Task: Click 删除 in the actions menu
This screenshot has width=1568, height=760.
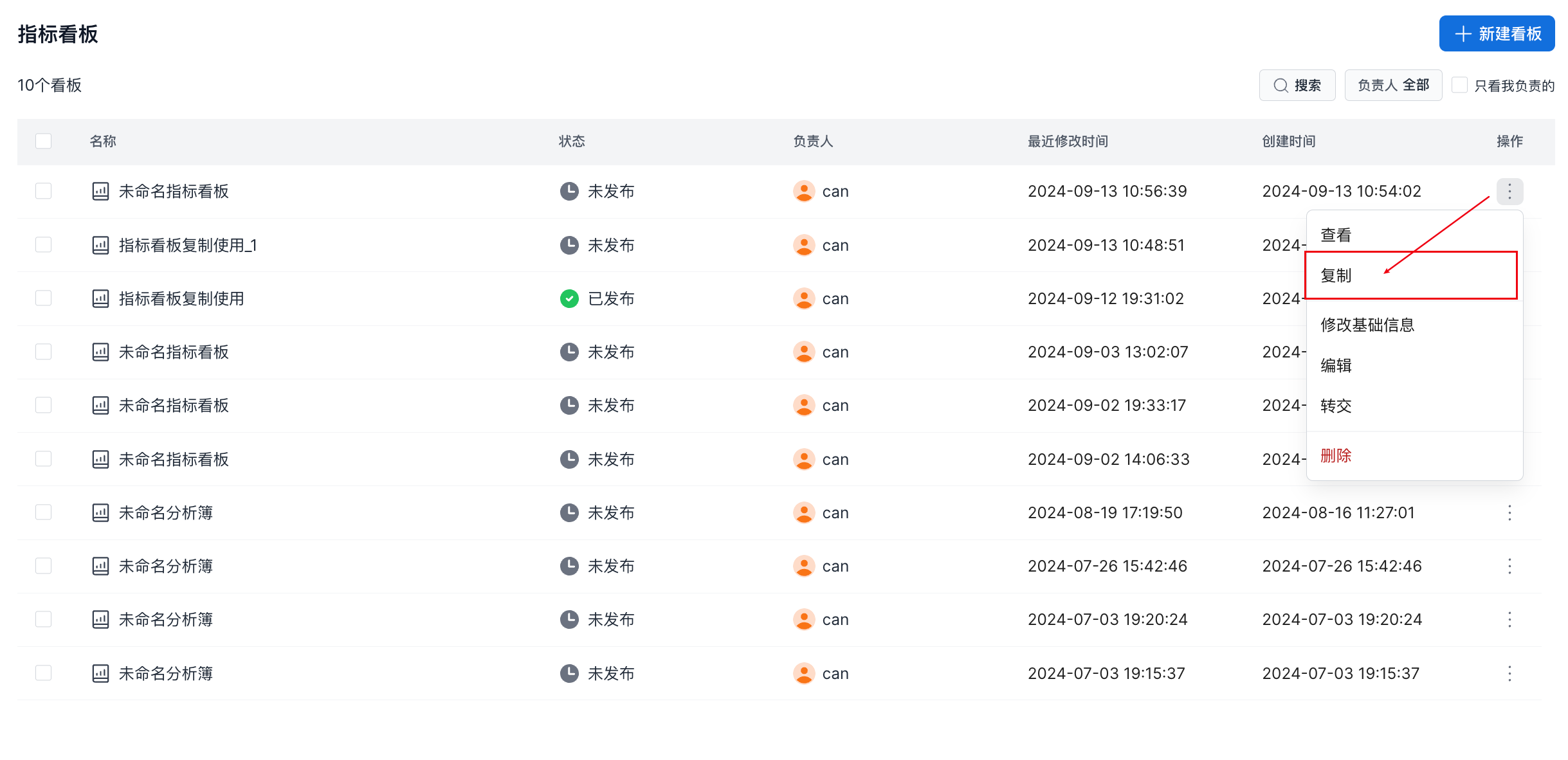Action: (1336, 455)
